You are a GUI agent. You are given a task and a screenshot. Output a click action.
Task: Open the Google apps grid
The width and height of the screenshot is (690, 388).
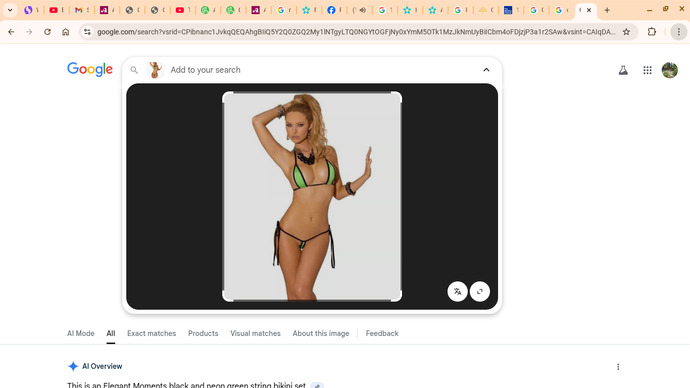tap(647, 70)
